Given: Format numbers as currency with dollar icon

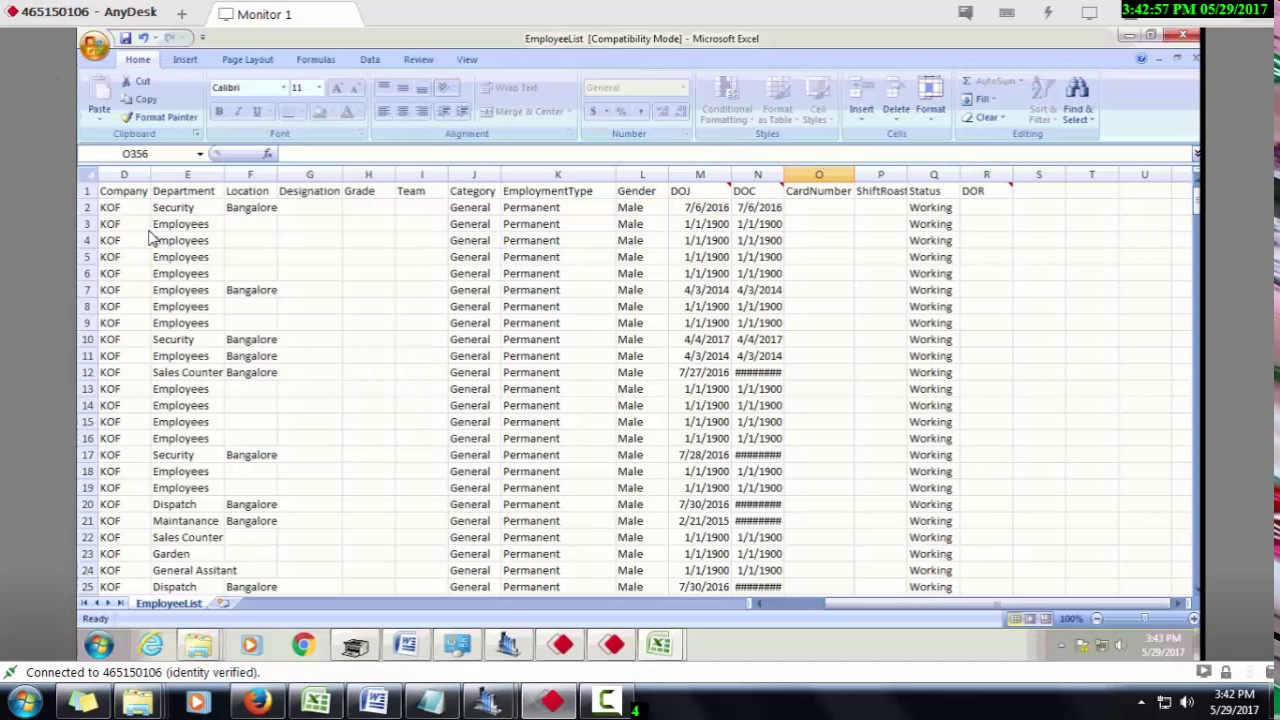Looking at the screenshot, I should pos(593,112).
